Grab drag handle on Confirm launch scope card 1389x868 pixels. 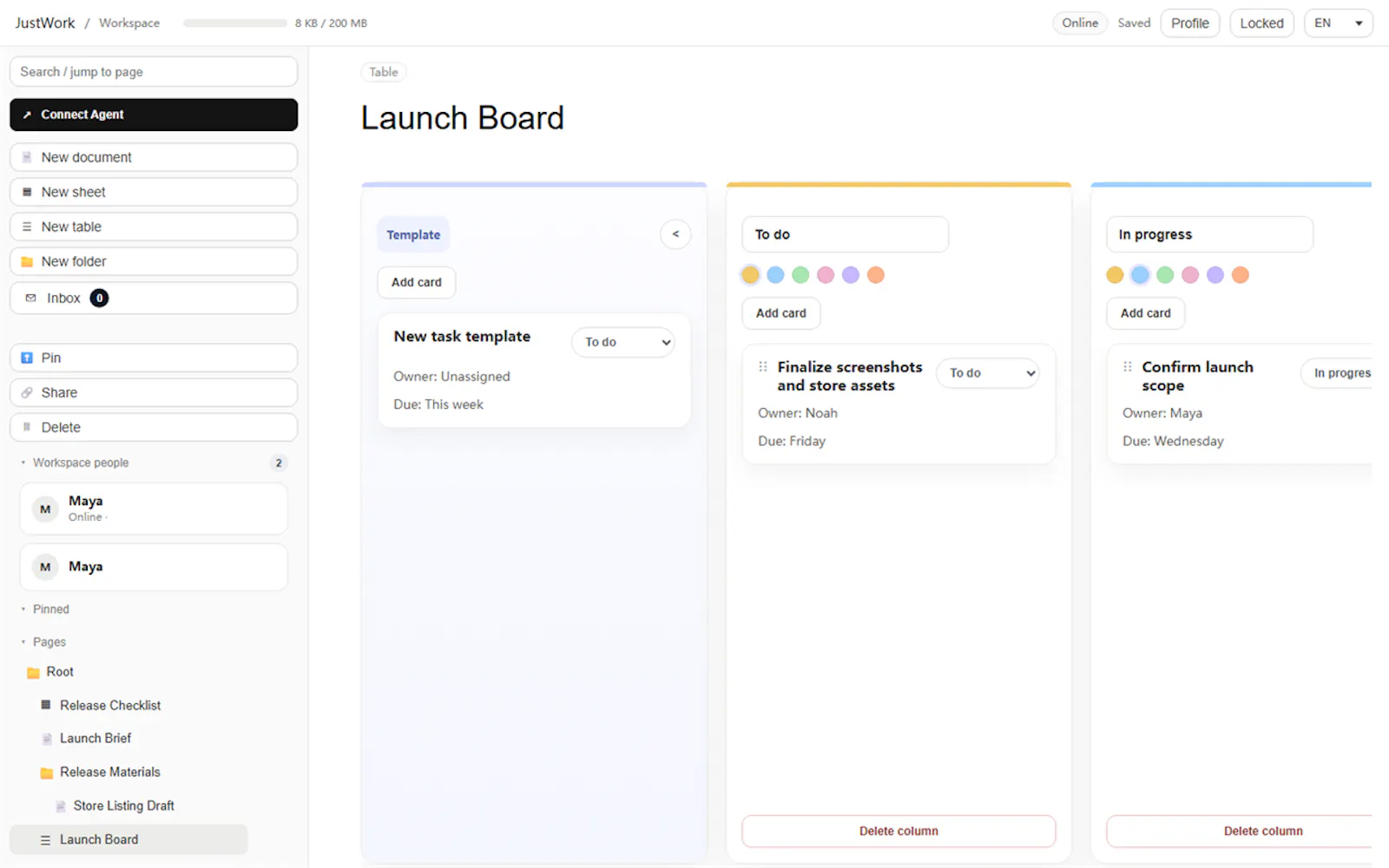click(1128, 367)
